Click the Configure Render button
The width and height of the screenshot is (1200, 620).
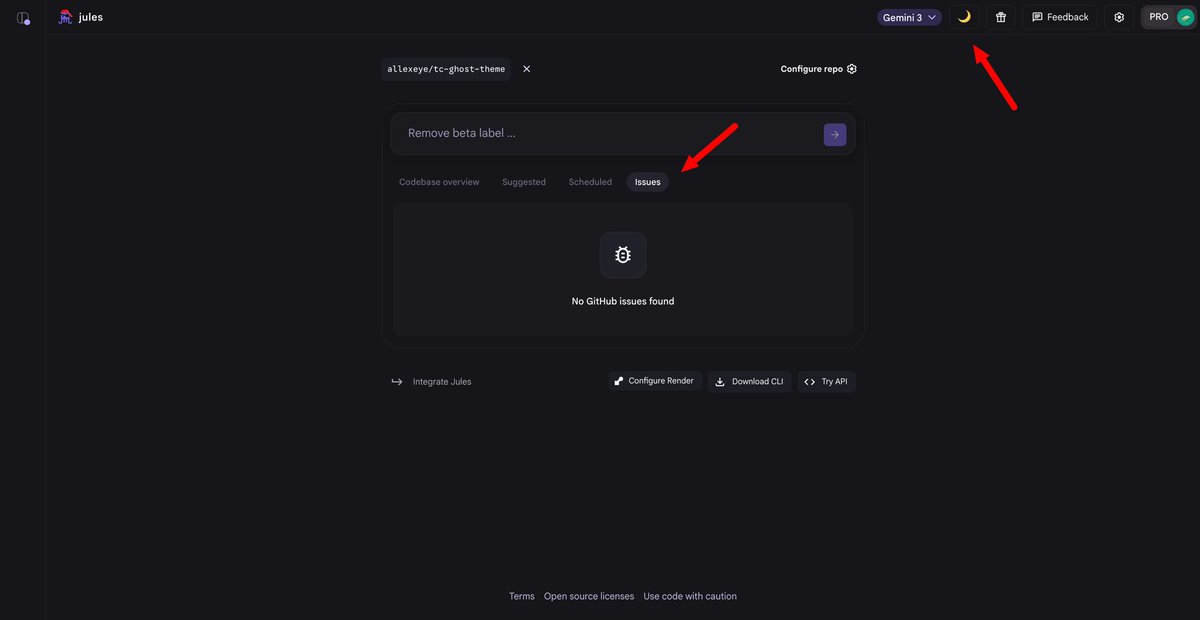click(x=655, y=381)
